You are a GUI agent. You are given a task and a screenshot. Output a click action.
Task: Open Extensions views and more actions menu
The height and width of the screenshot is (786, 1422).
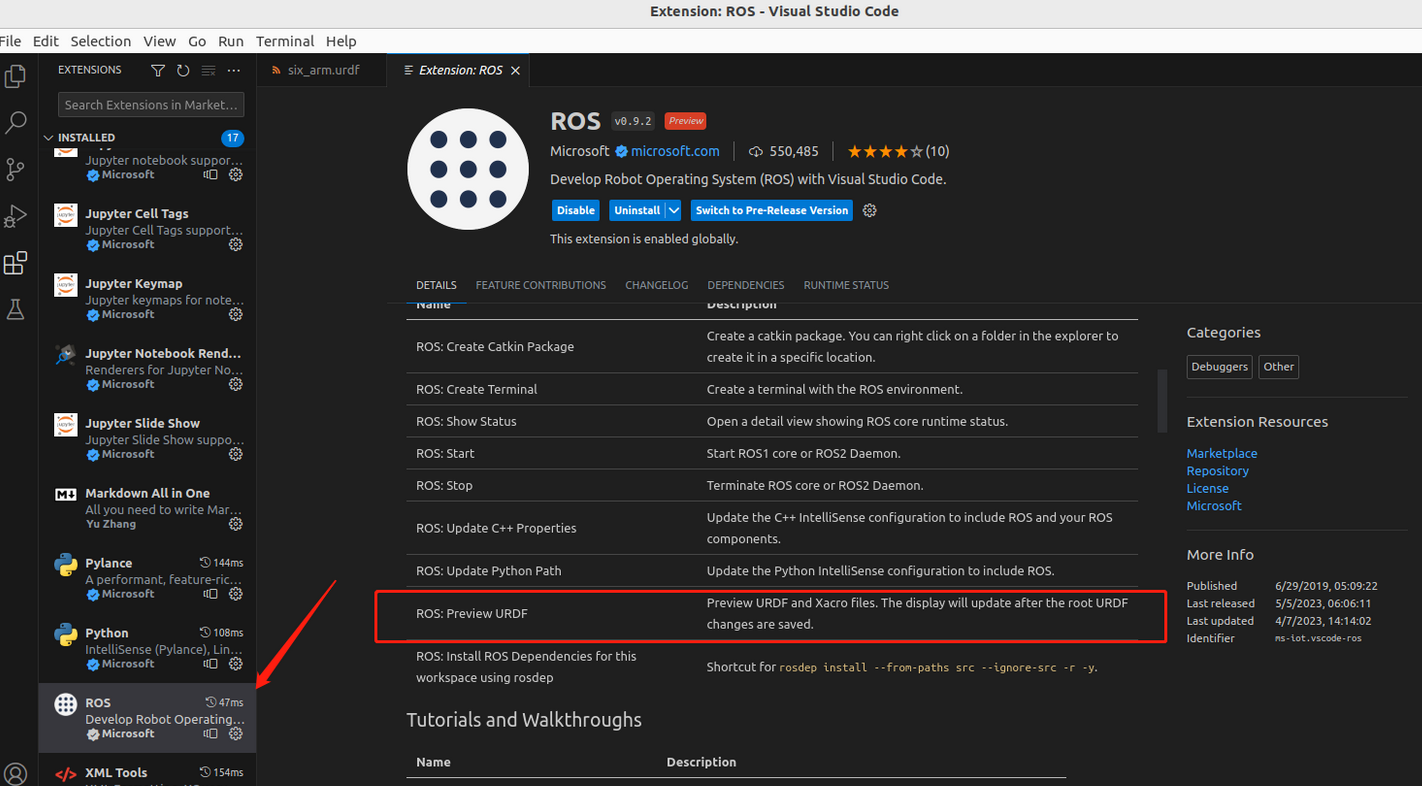(234, 70)
